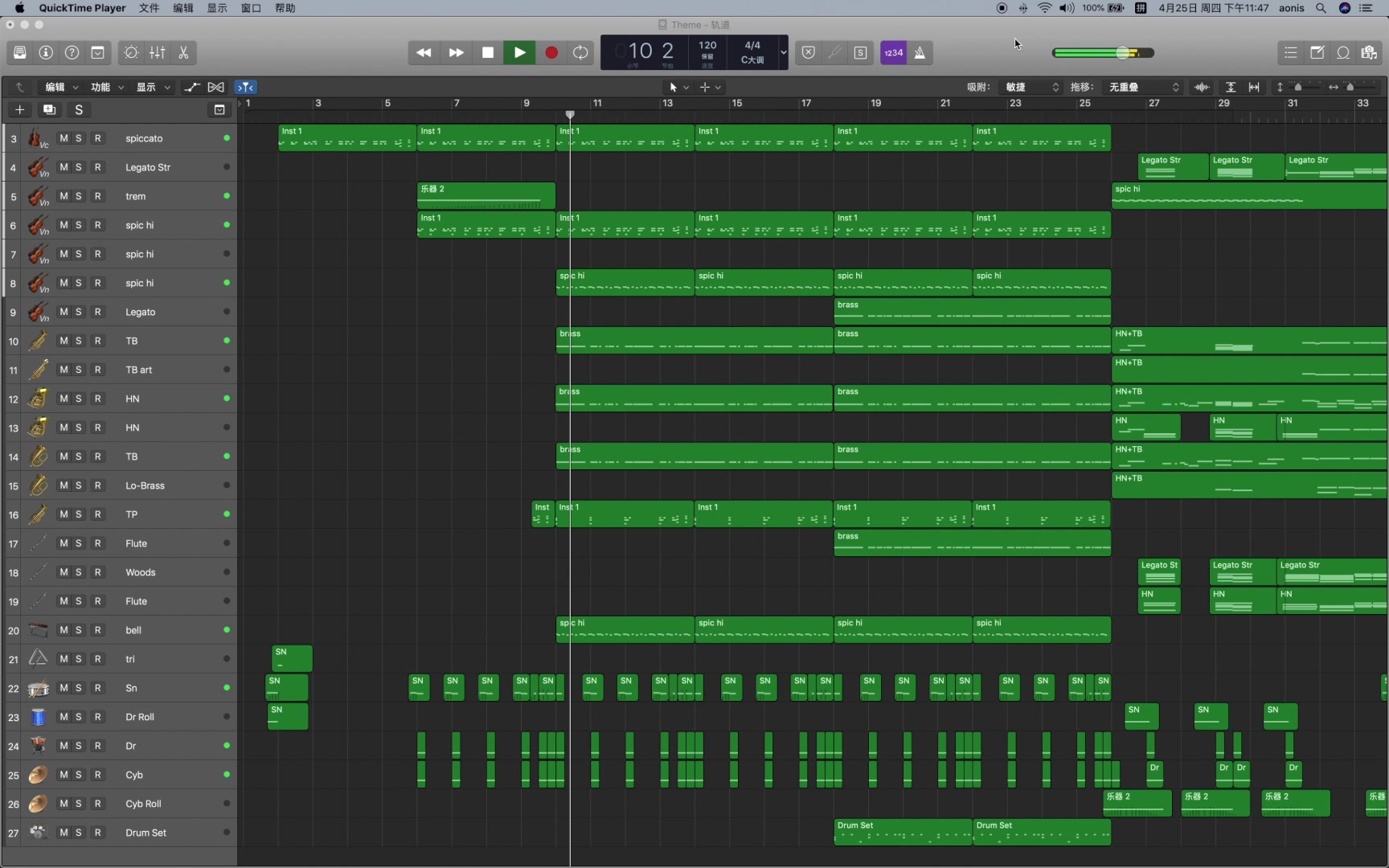Toggle automation view button
The height and width of the screenshot is (868, 1389).
click(x=192, y=87)
